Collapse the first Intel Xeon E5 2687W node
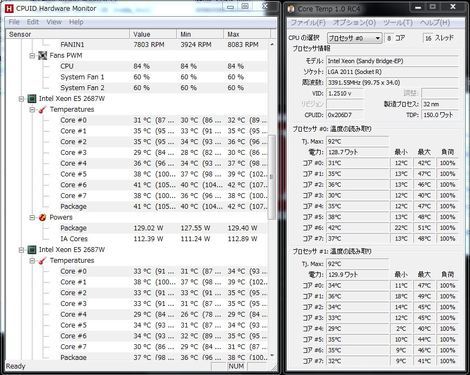 coord(21,99)
